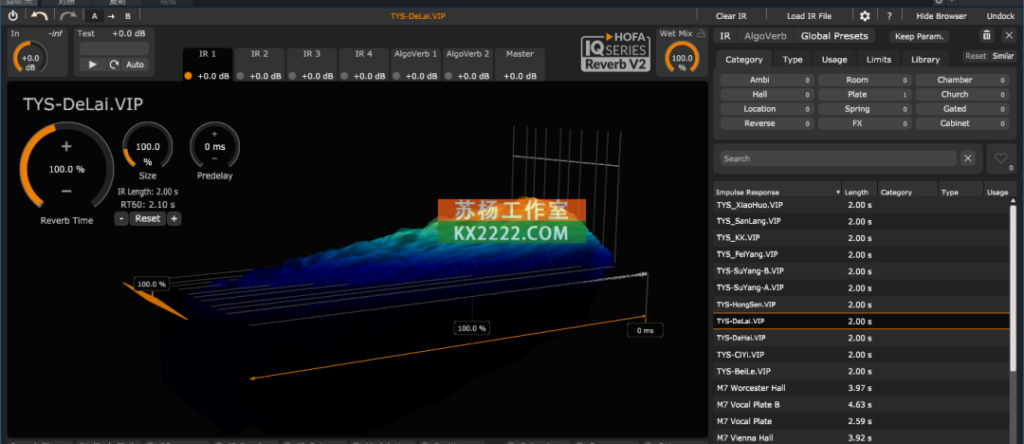Toggle the Hall category filter
This screenshot has height=444, width=1024.
(x=767, y=94)
